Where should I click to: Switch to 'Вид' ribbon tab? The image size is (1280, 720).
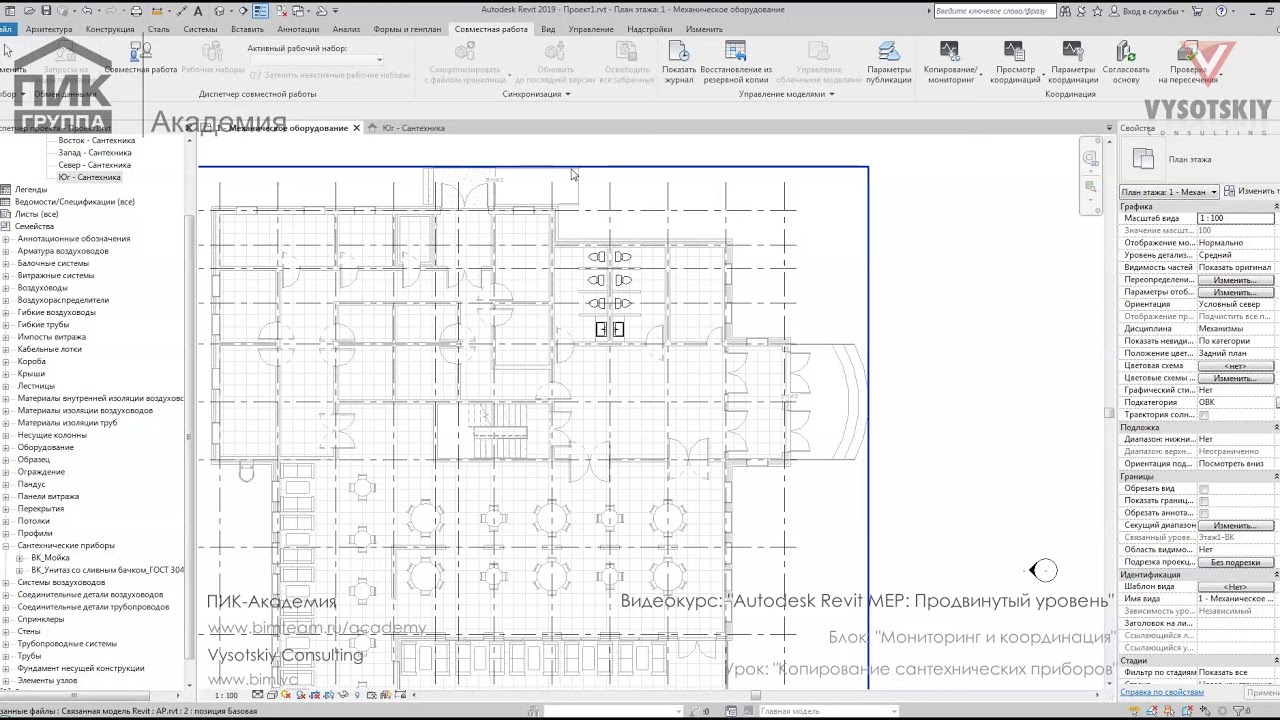point(548,29)
